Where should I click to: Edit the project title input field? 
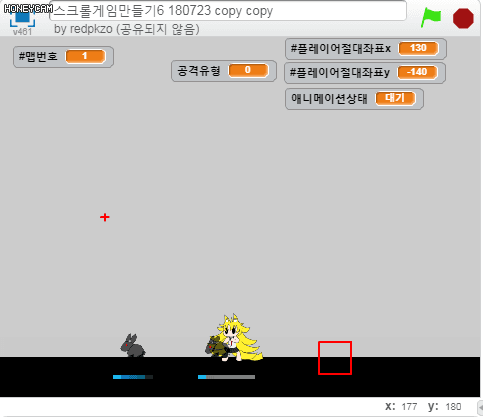coord(228,11)
